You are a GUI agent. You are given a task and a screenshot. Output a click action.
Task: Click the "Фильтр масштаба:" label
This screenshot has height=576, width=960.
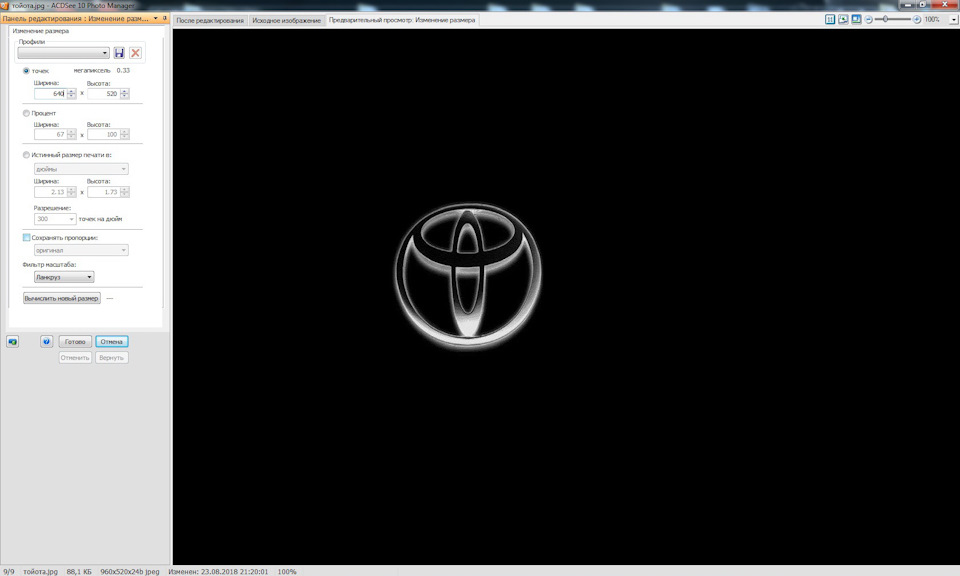click(x=49, y=265)
